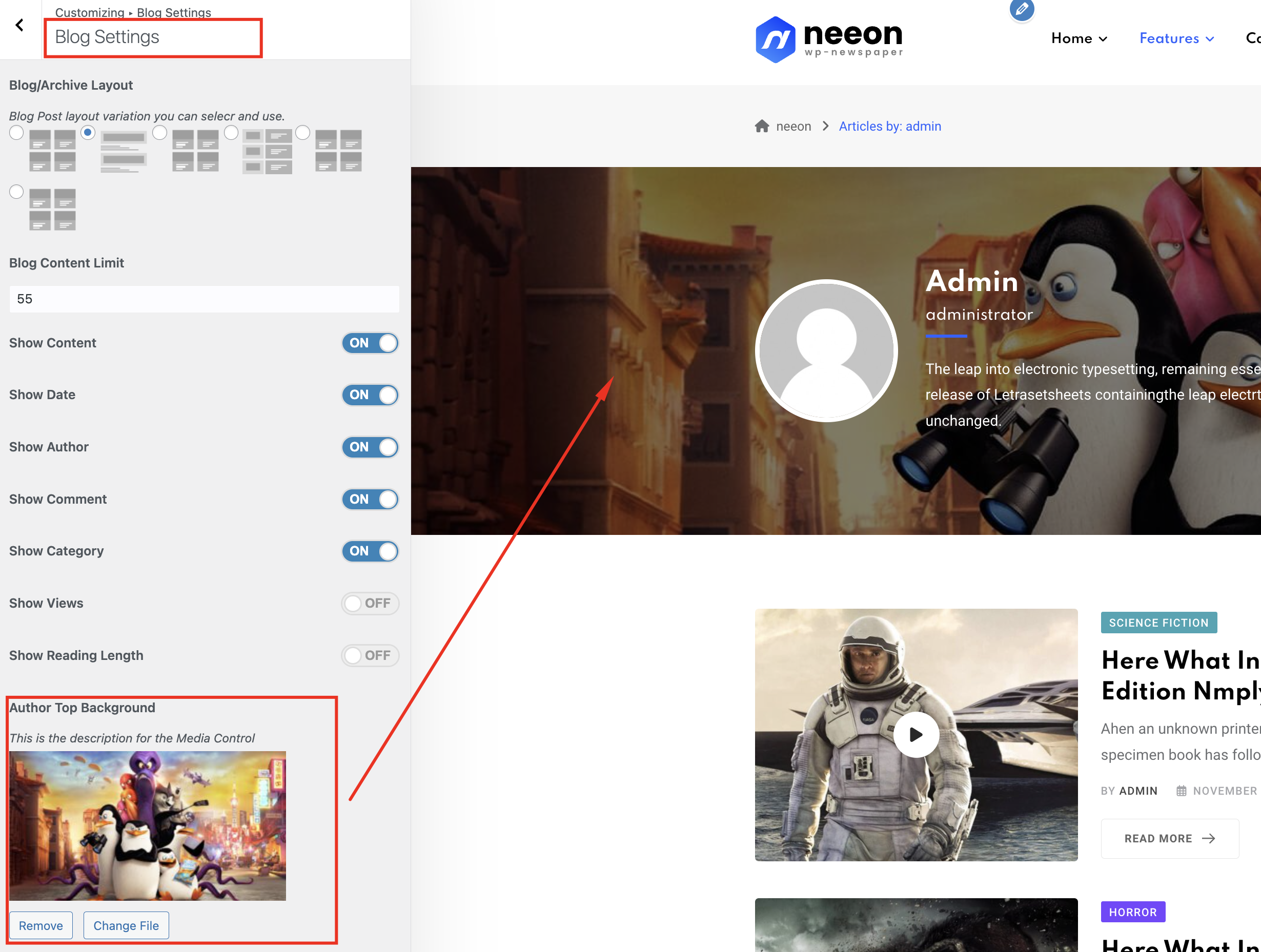Select the fourth blog layout radio button
Screen dimensions: 1261x952
[x=231, y=133]
